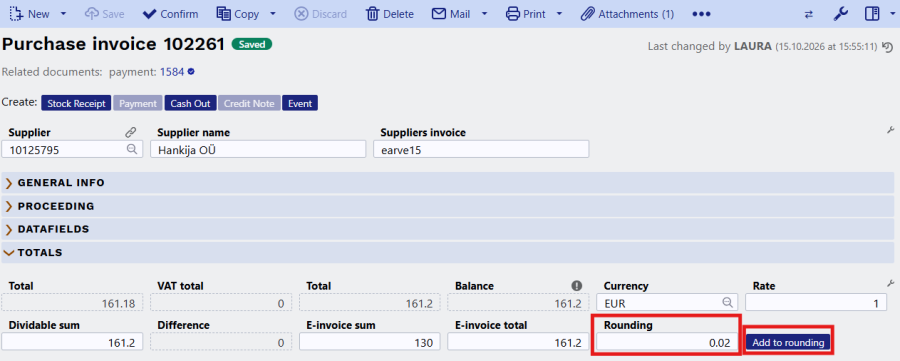Image resolution: width=900 pixels, height=361 pixels.
Task: Click the Supplier field search magnifier
Action: [x=132, y=149]
